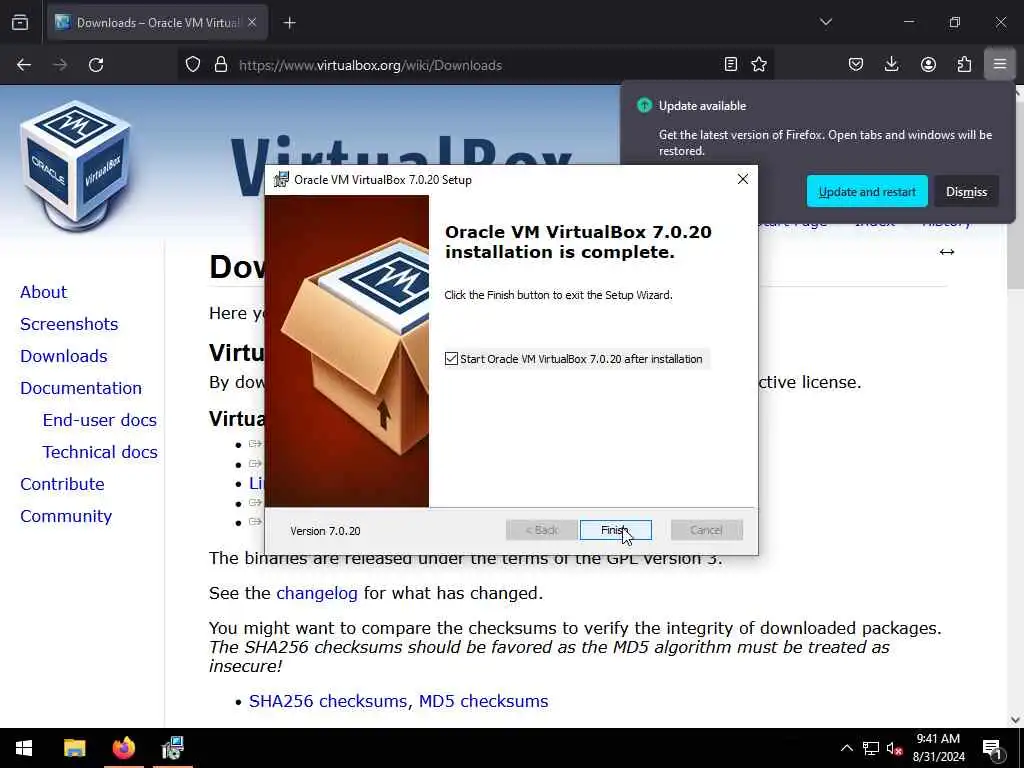Open the Documentation sidebar link
The width and height of the screenshot is (1024, 768).
tap(81, 388)
